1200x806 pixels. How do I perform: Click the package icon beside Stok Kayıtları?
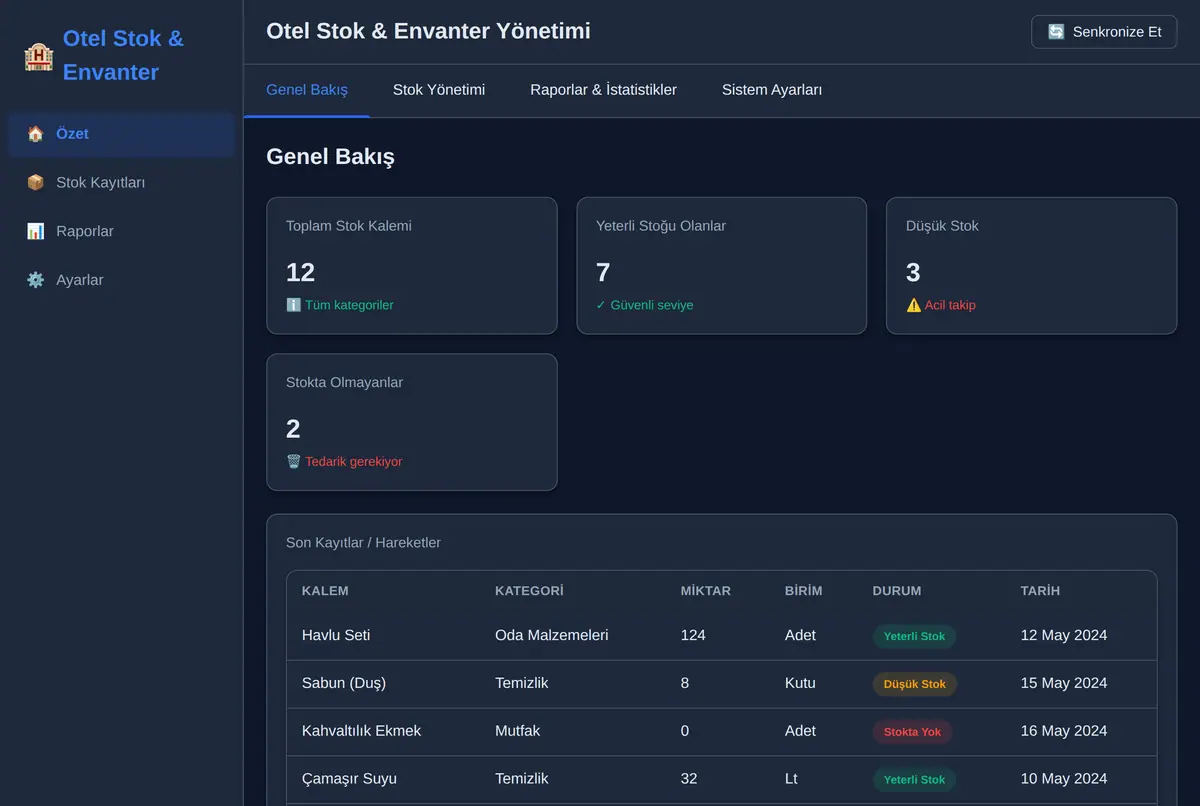coord(36,183)
